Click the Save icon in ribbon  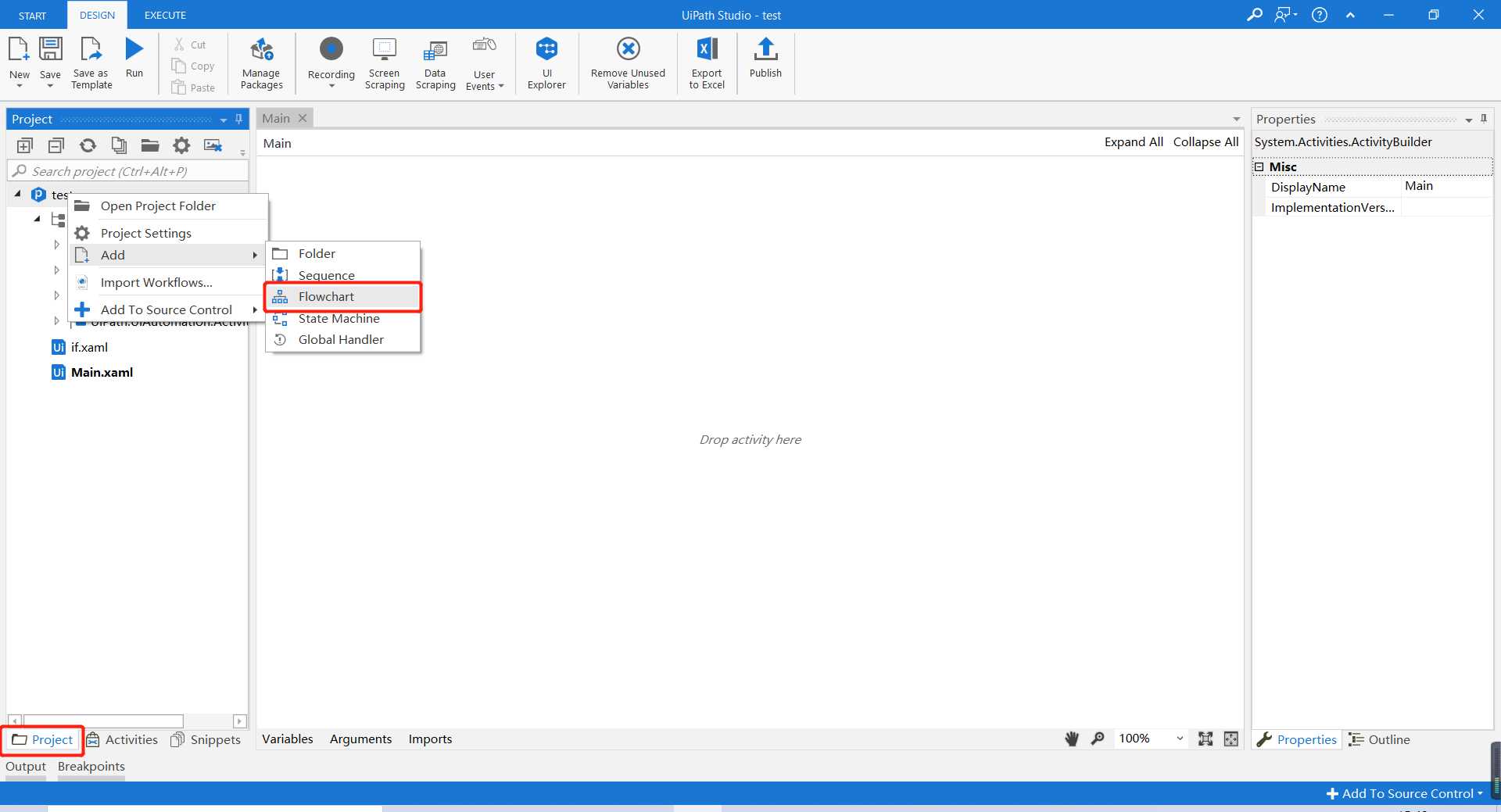[x=50, y=49]
